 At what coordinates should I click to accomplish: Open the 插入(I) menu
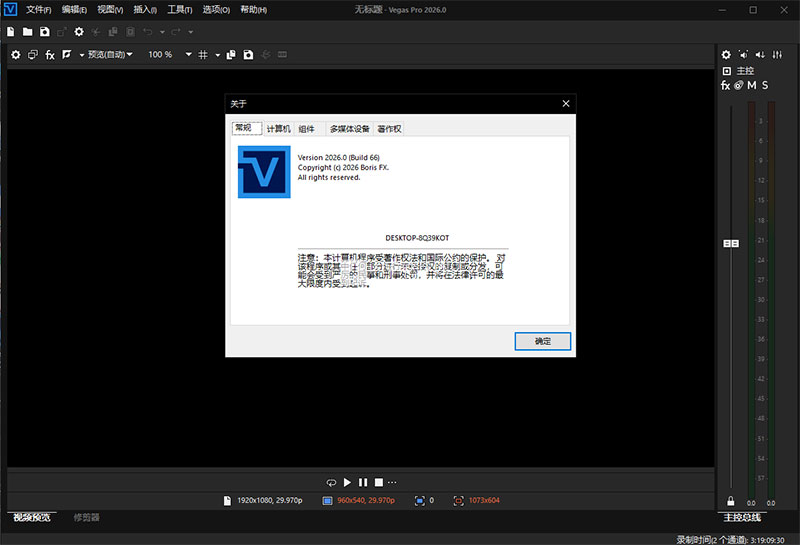[145, 10]
